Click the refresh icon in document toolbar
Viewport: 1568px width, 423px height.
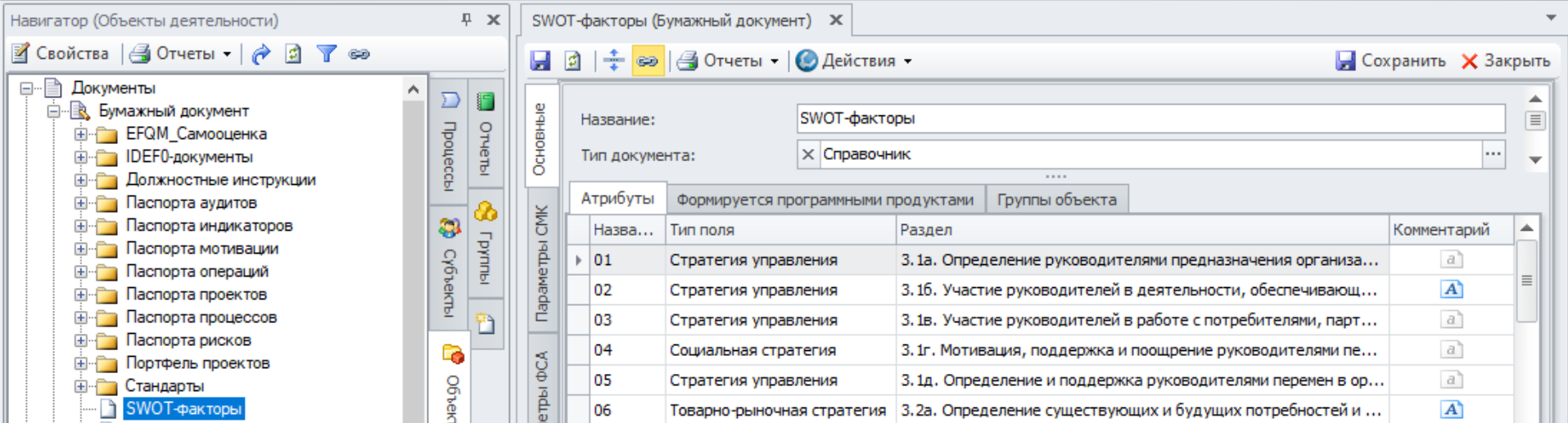coord(573,61)
